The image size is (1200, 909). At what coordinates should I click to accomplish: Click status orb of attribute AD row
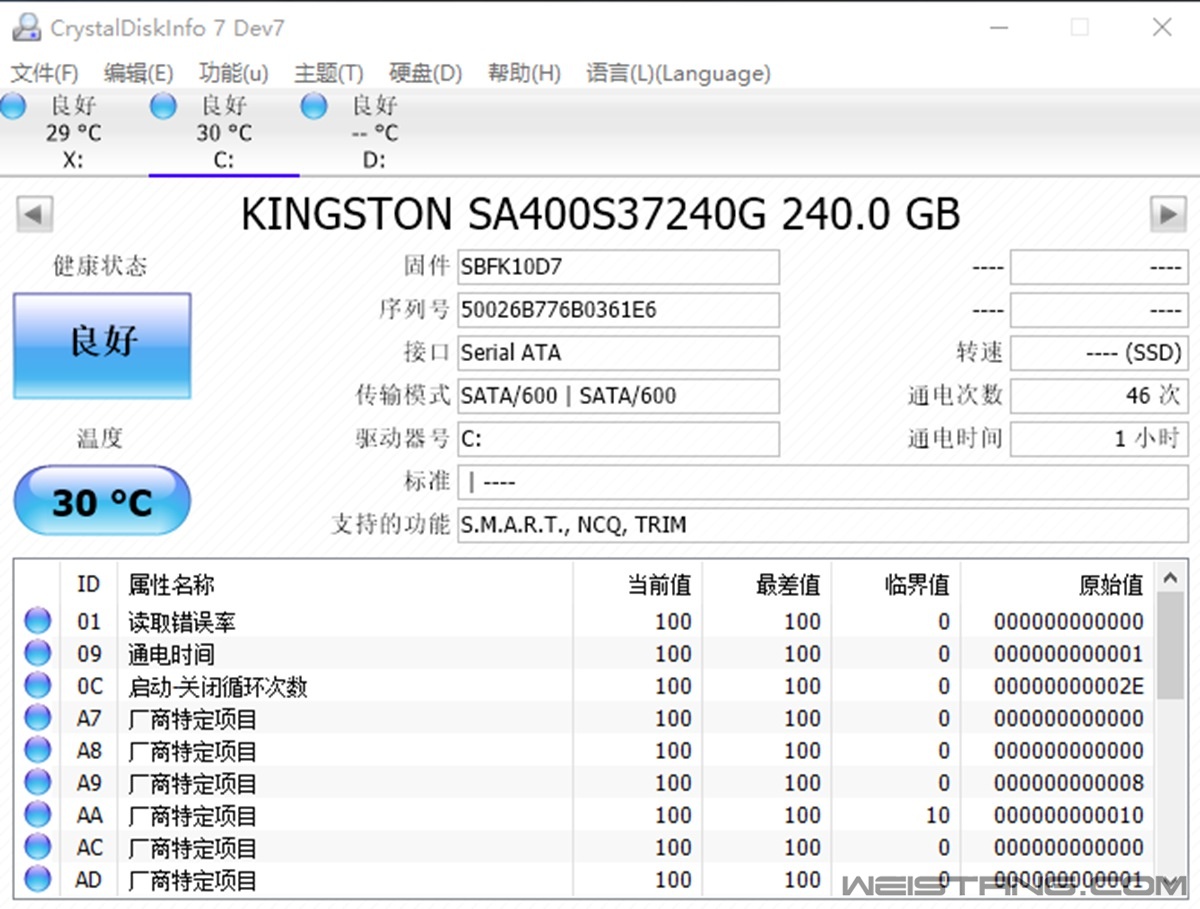tap(38, 879)
